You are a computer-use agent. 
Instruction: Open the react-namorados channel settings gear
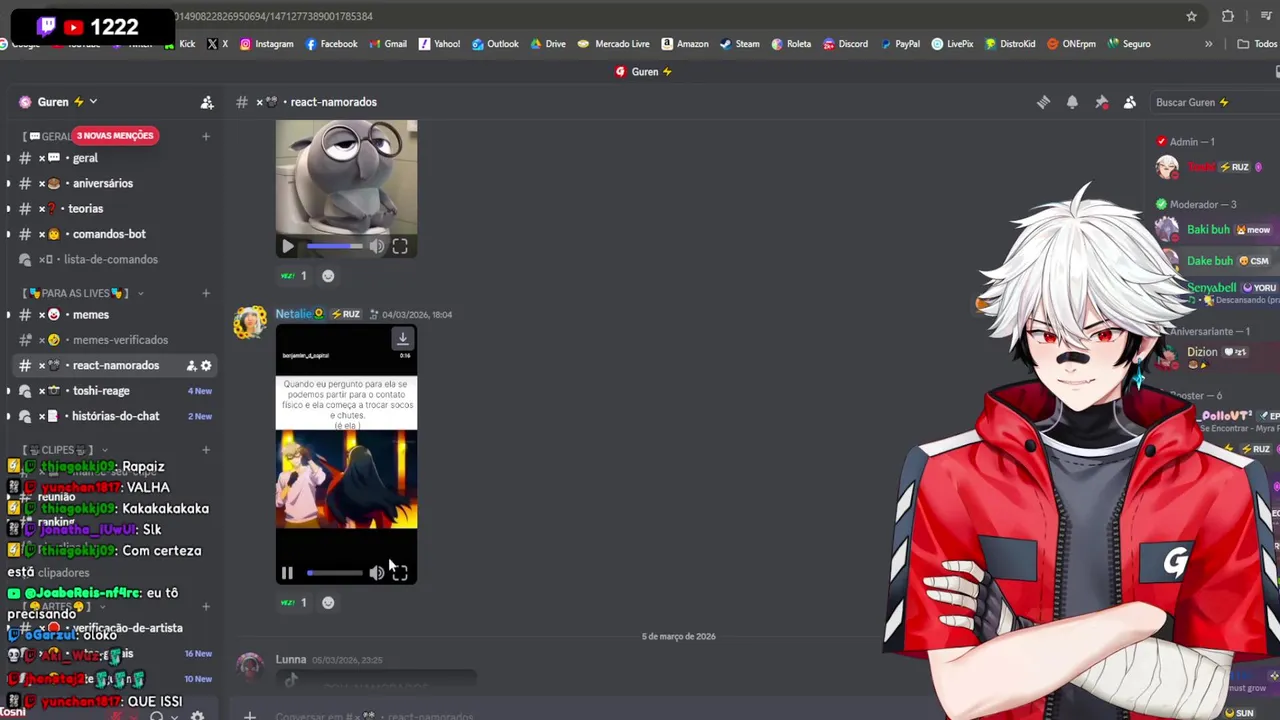(206, 365)
